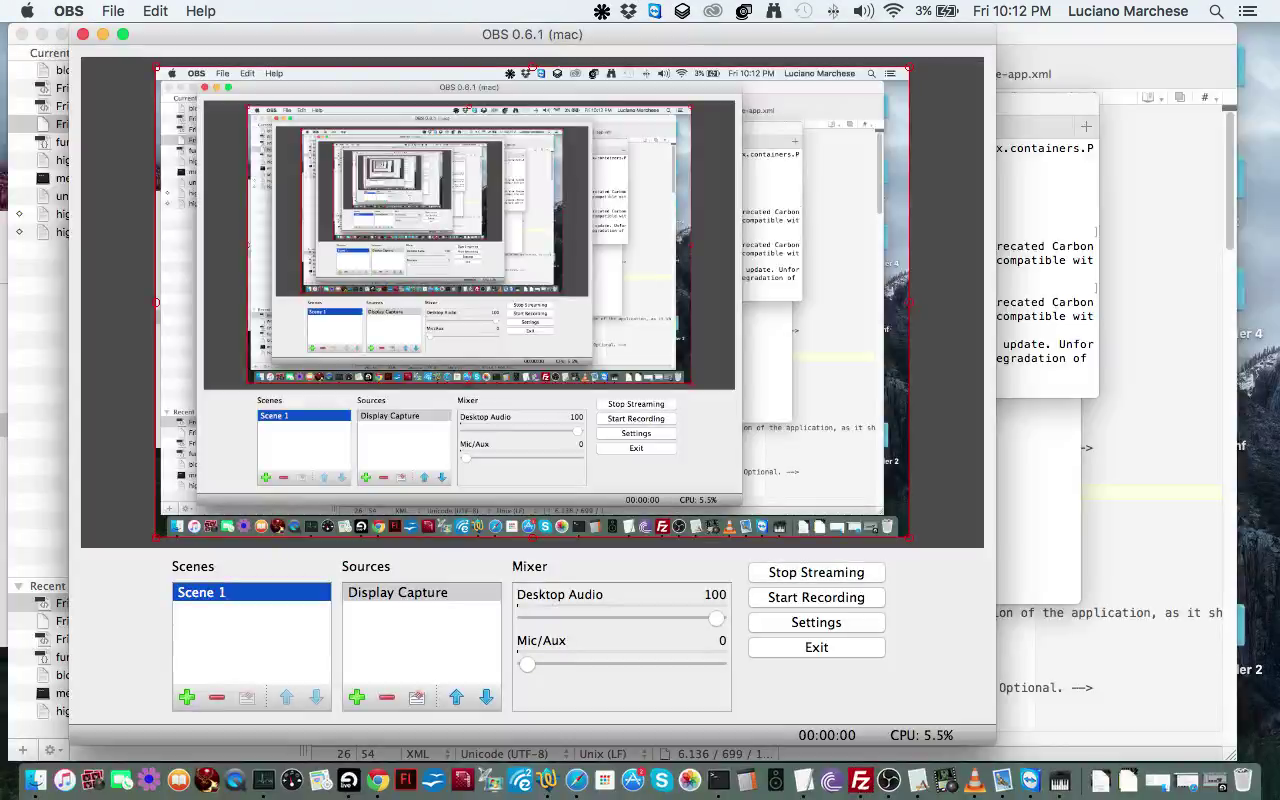
Task: Click the vertical scrollbar of the editor window
Action: coord(1231,180)
